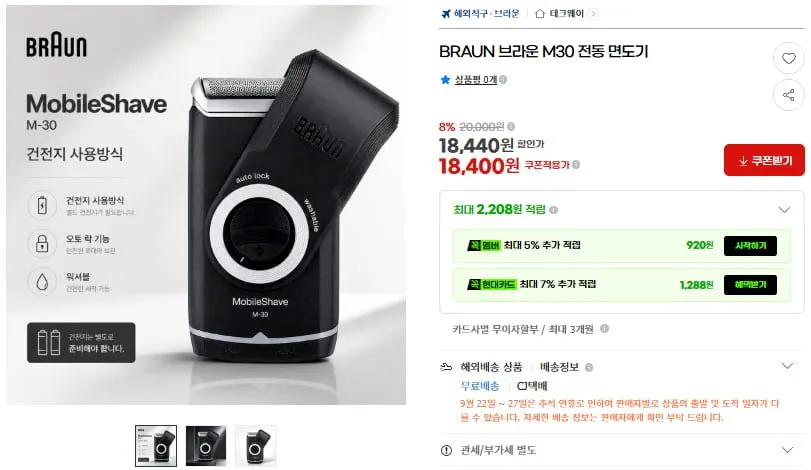Click the info icon beside original price 20,000원
Viewport: 811px width, 470px height.
pyautogui.click(x=511, y=126)
